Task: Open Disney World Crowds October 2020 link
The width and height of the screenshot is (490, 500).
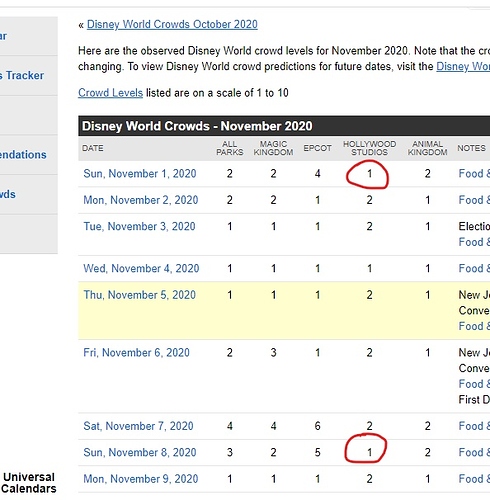Action: click(172, 24)
